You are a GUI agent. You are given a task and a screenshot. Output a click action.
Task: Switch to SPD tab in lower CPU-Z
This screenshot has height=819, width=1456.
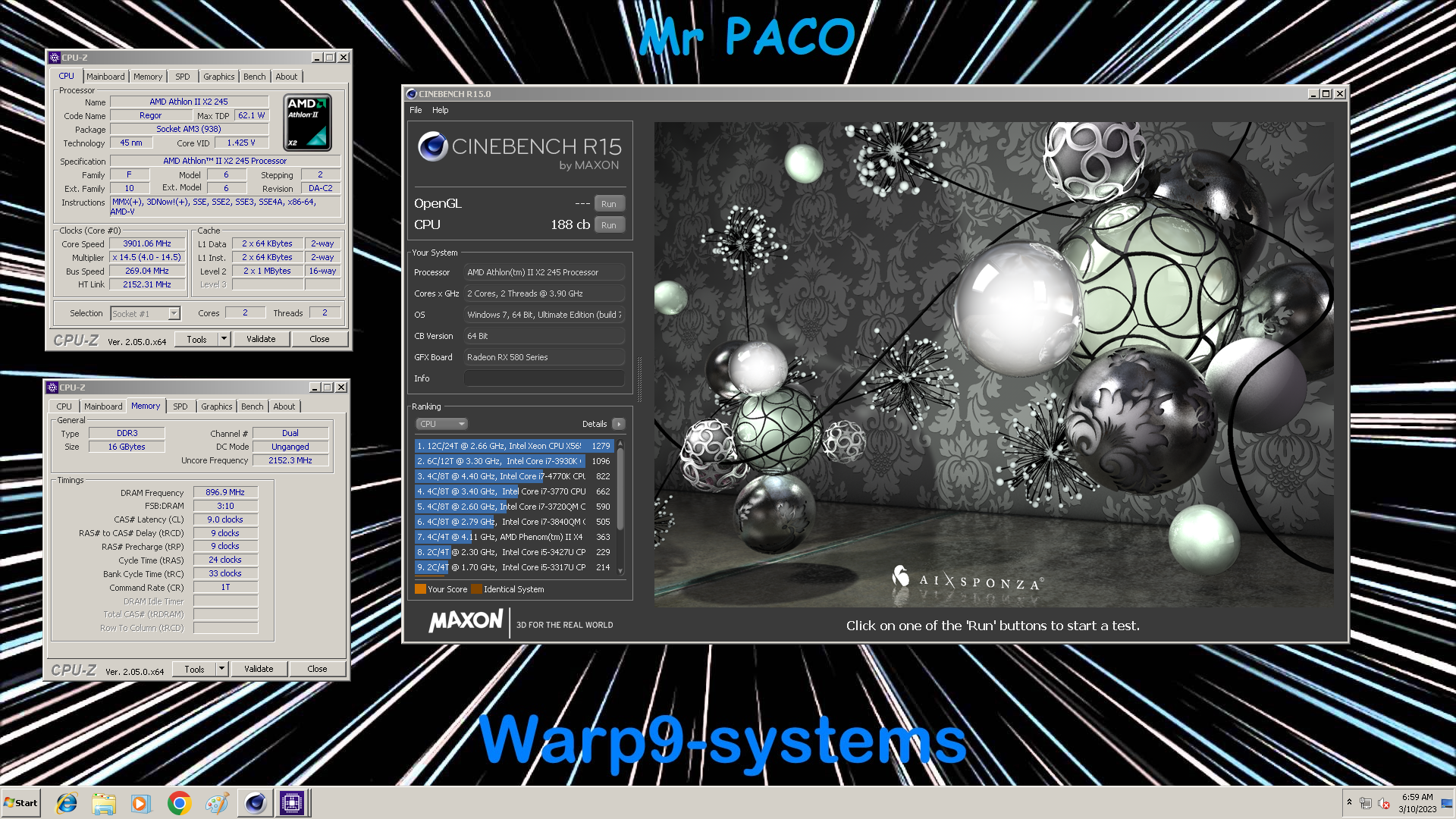(180, 406)
